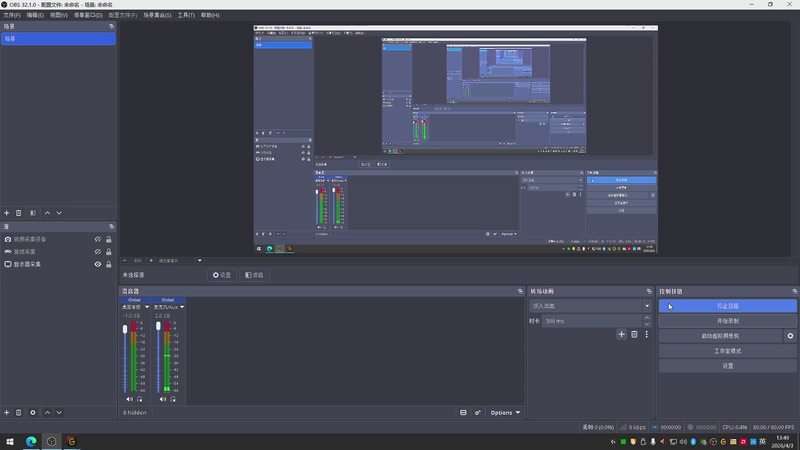Viewport: 800px width, 450px height.
Task: Open Microsoft Edge from taskbar
Action: click(31, 441)
